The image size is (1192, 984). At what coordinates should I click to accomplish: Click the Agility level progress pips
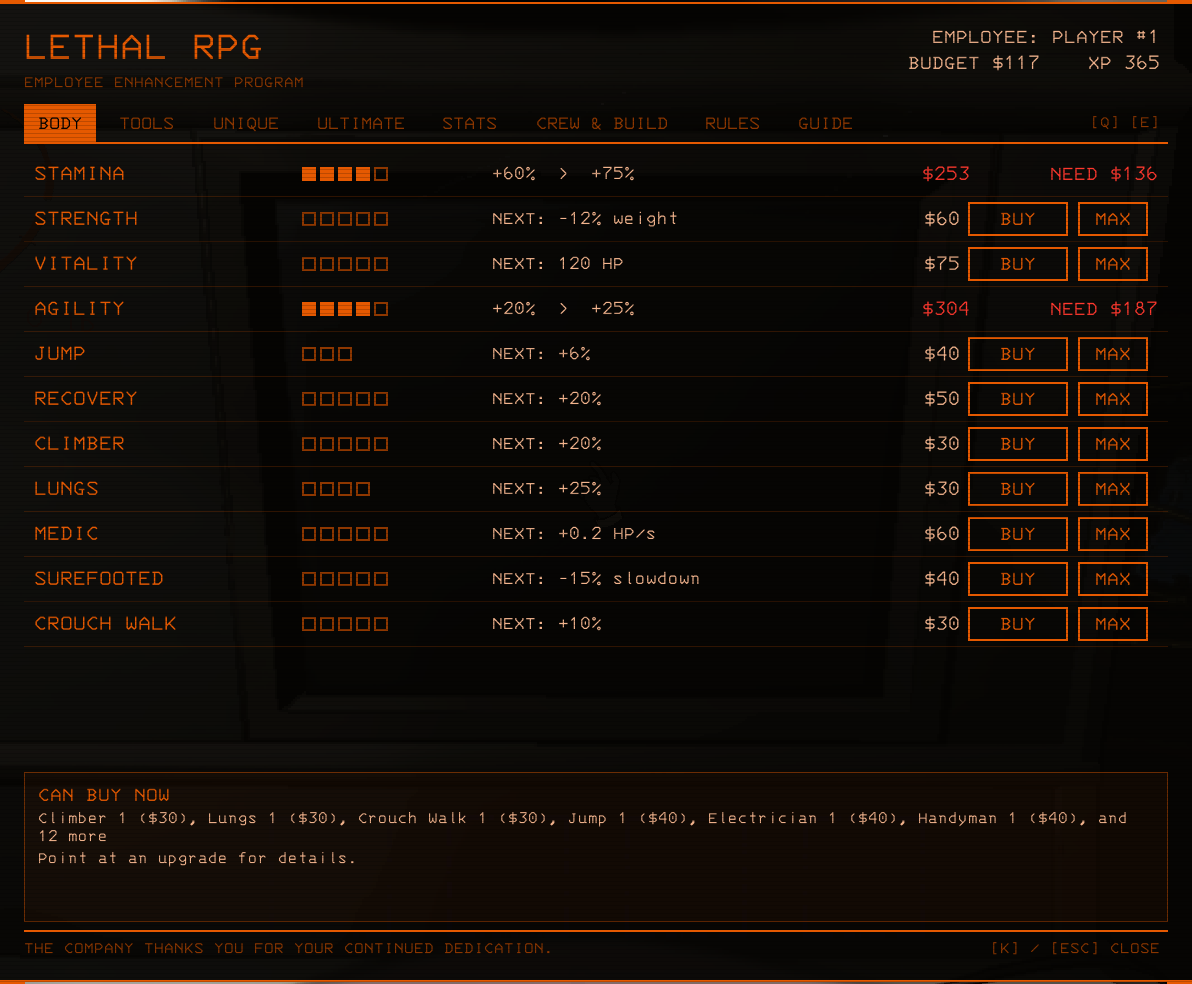(x=345, y=309)
